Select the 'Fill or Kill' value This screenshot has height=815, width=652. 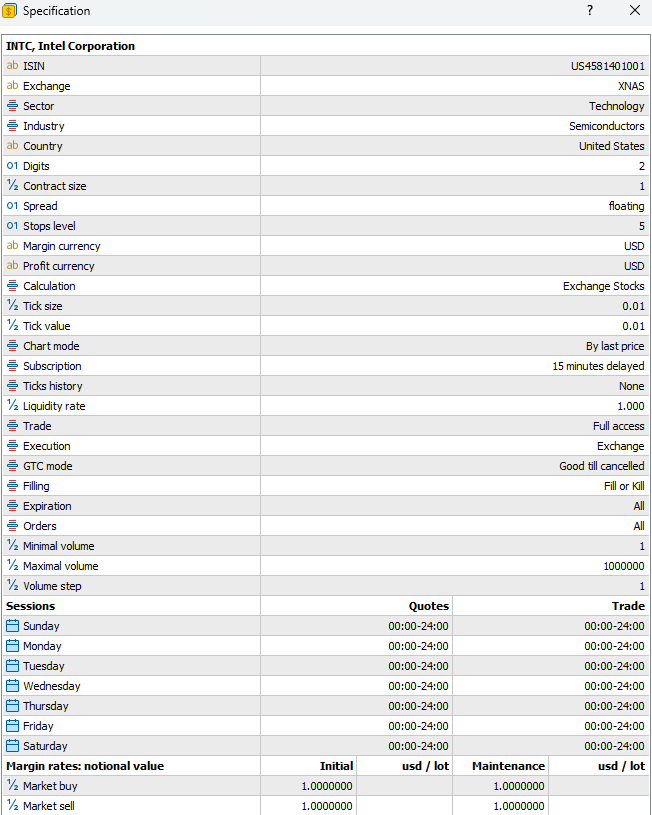(x=624, y=486)
